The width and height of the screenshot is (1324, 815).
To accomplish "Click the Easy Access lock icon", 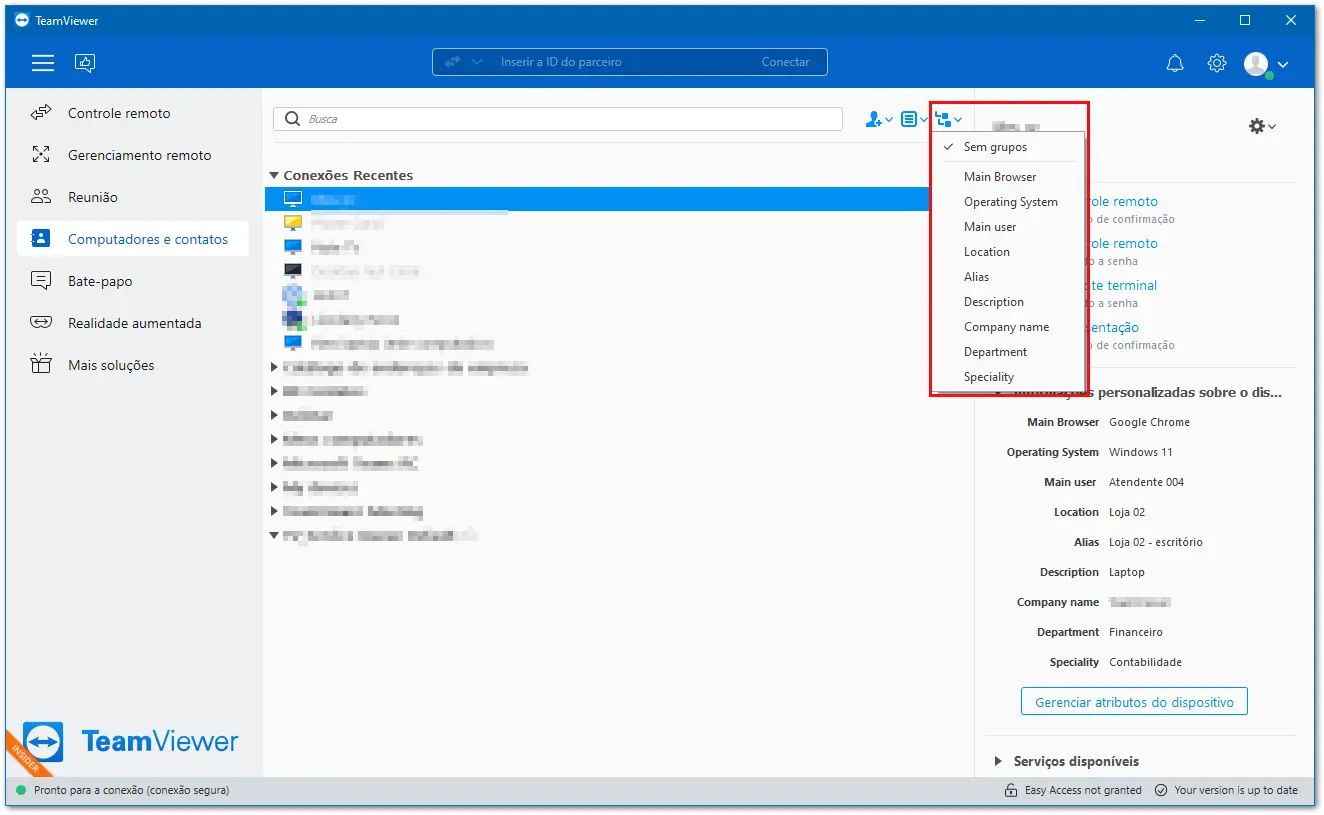I will tap(1012, 790).
